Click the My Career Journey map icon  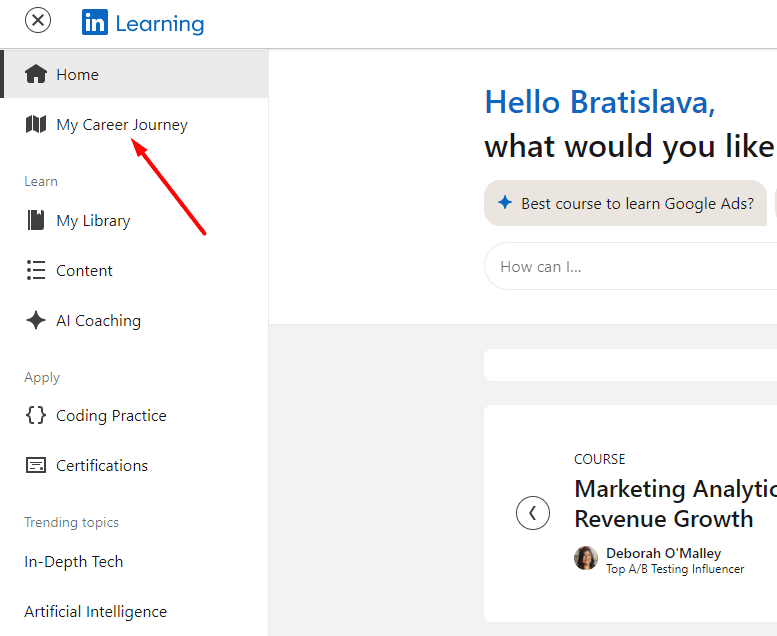(x=36, y=124)
